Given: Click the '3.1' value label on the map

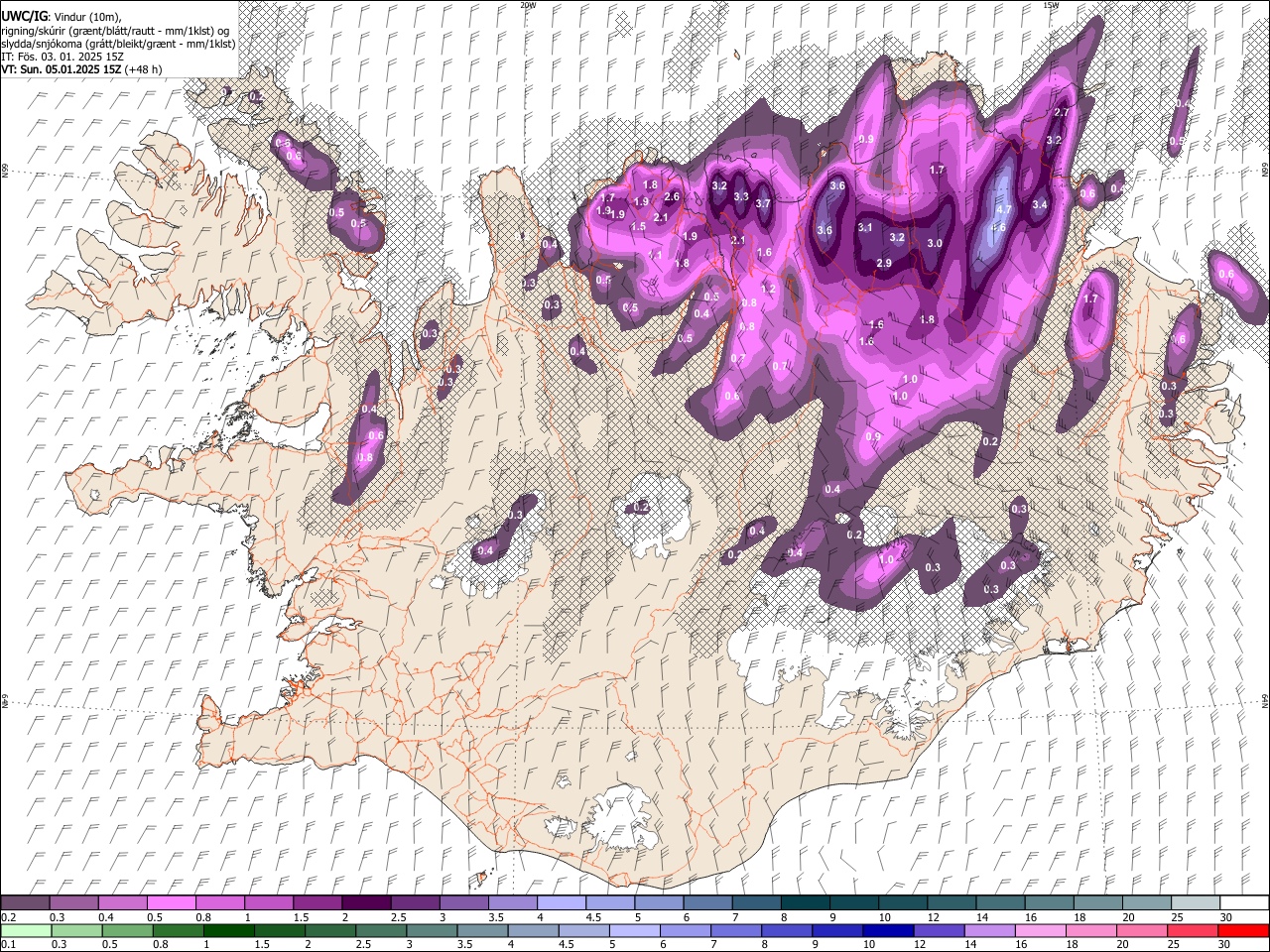Looking at the screenshot, I should [x=864, y=228].
